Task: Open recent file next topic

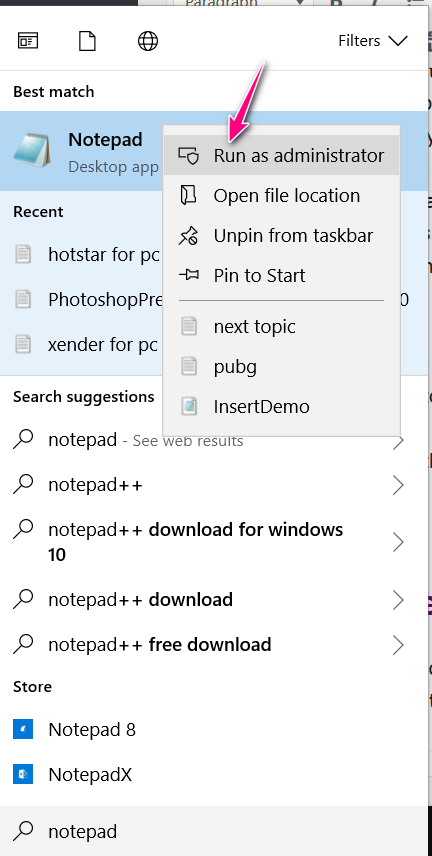Action: pos(282,326)
